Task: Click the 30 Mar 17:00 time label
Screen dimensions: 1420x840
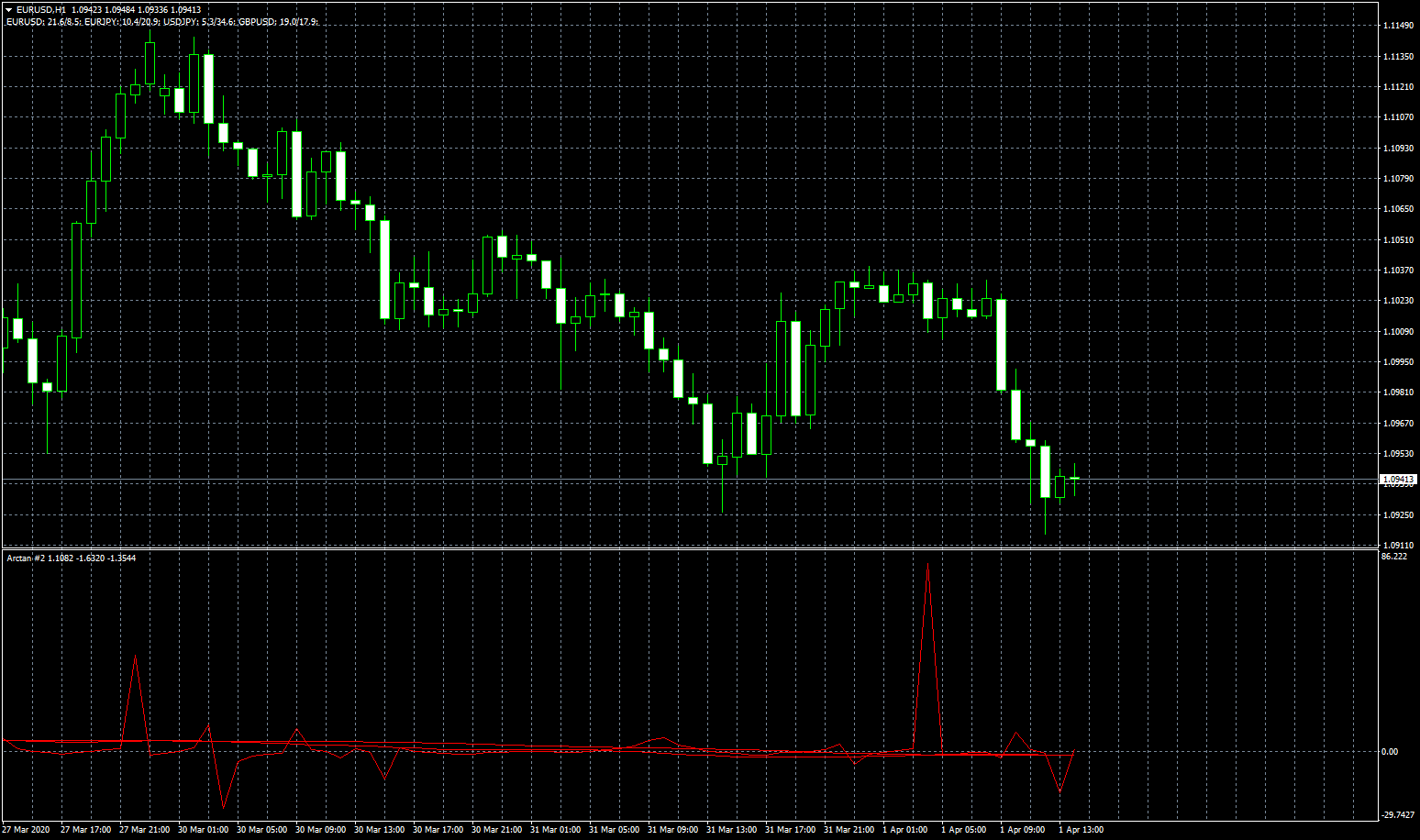Action: click(438, 830)
